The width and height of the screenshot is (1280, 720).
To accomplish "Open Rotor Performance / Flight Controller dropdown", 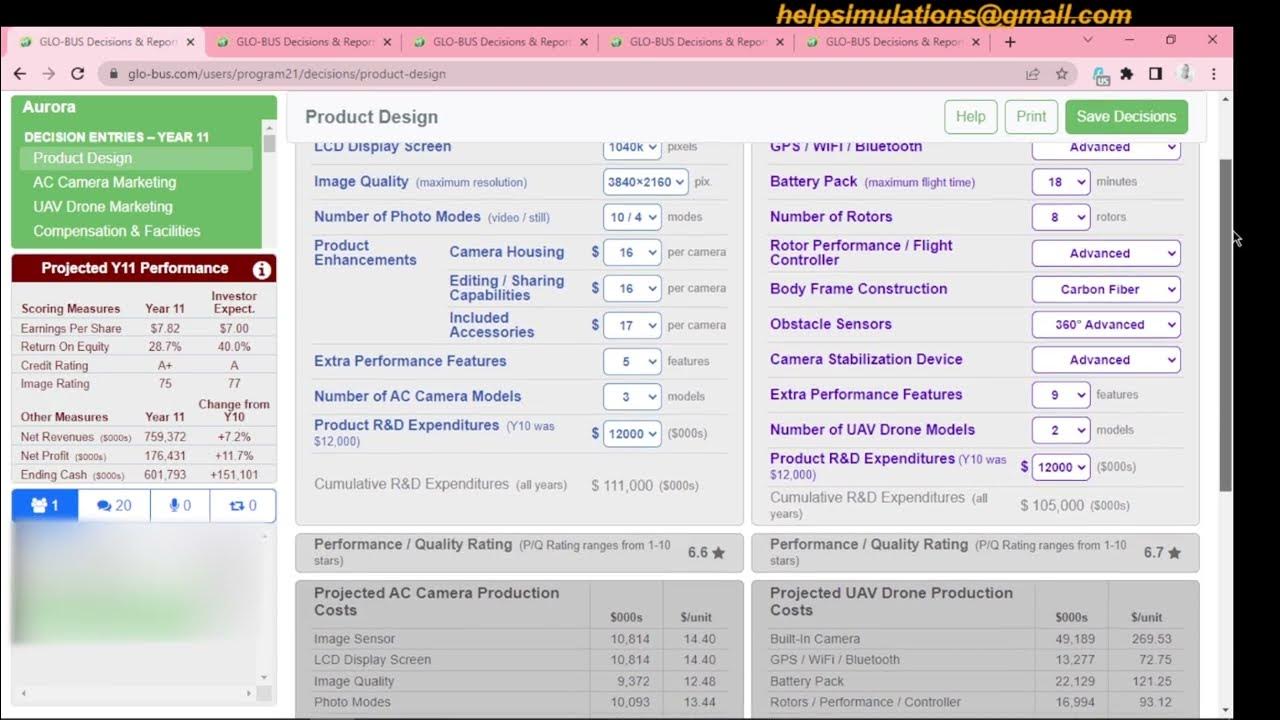I will pos(1106,253).
